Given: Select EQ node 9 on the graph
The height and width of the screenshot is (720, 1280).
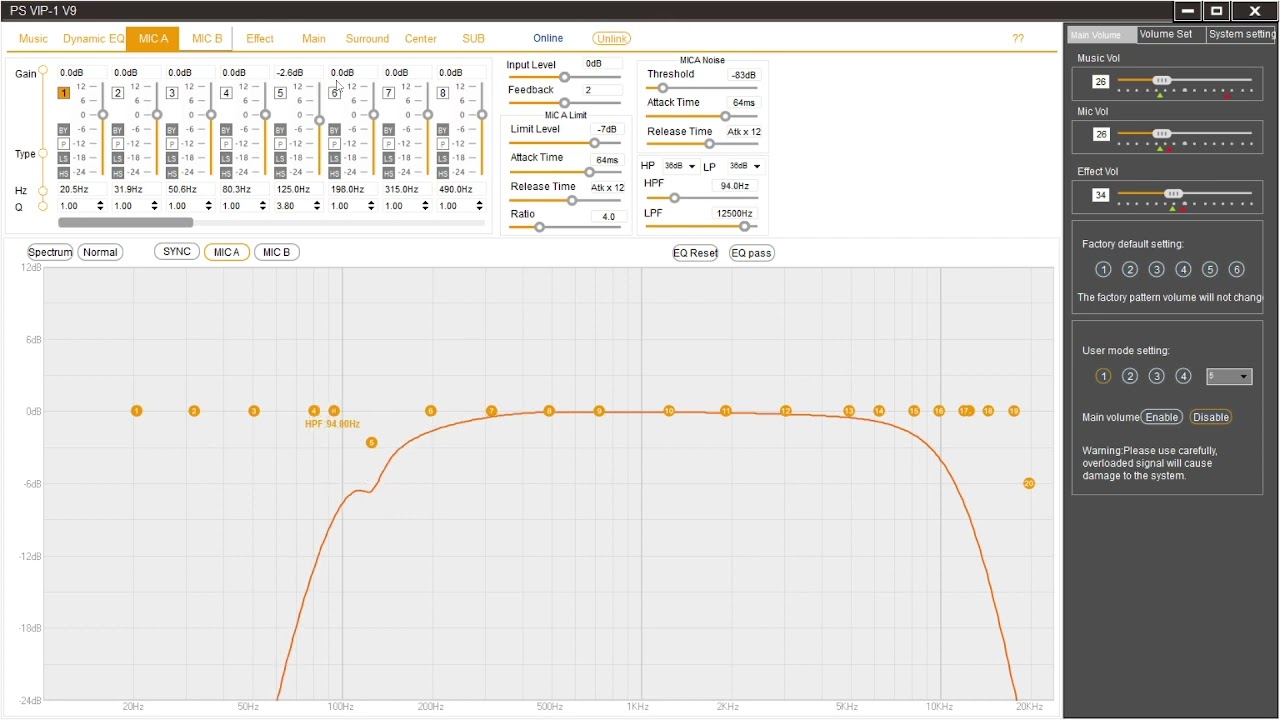Looking at the screenshot, I should [x=599, y=411].
